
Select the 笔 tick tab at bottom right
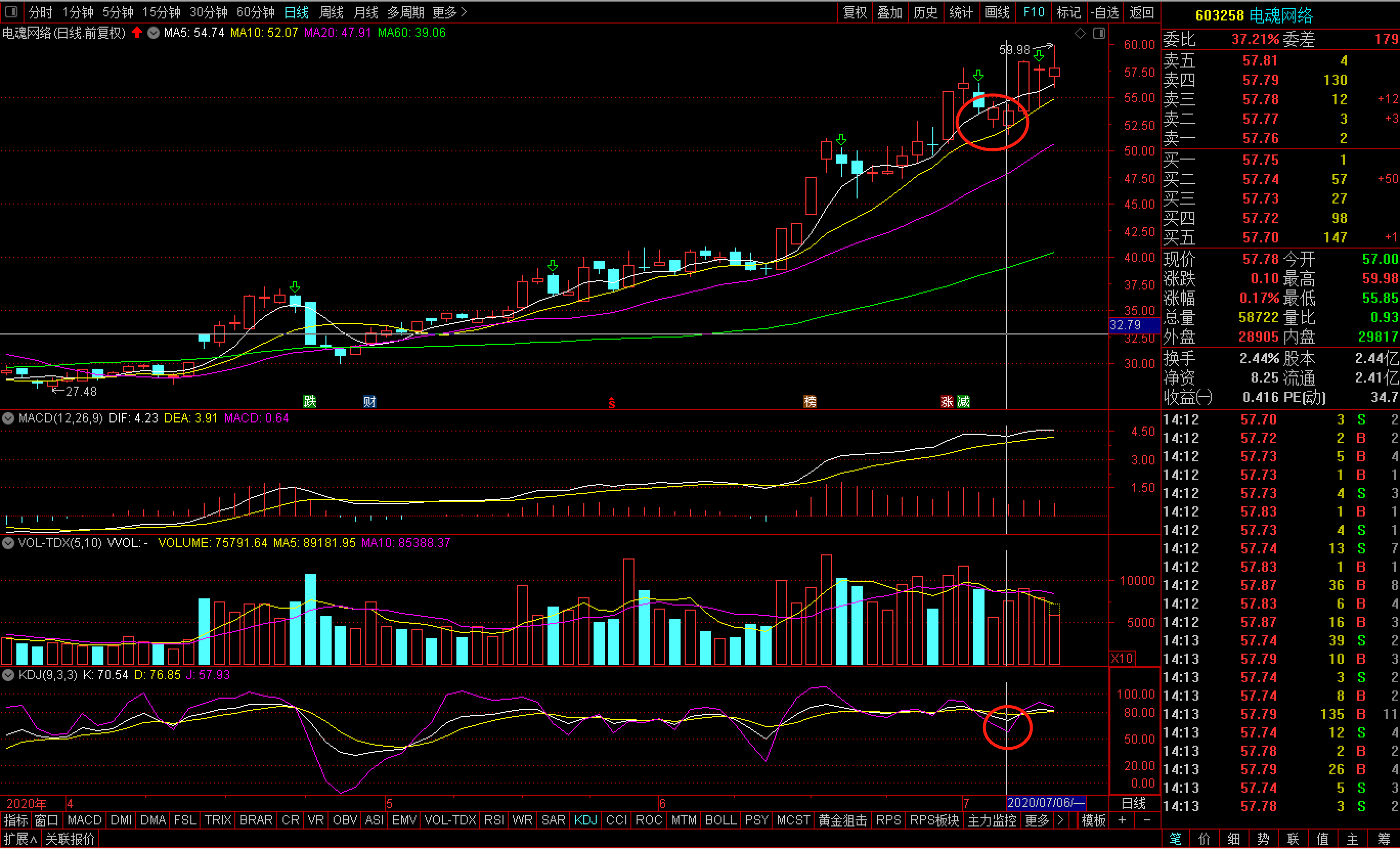click(1175, 840)
